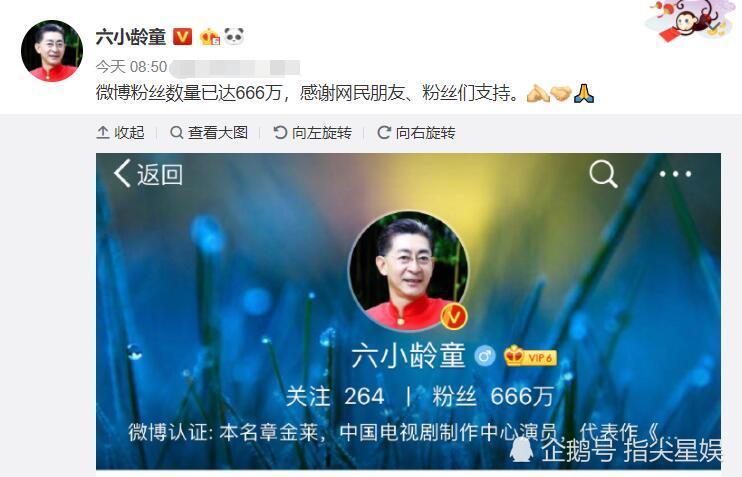This screenshot has width=742, height=477.
Task: Open the 六小龄童 username link
Action: coord(131,37)
